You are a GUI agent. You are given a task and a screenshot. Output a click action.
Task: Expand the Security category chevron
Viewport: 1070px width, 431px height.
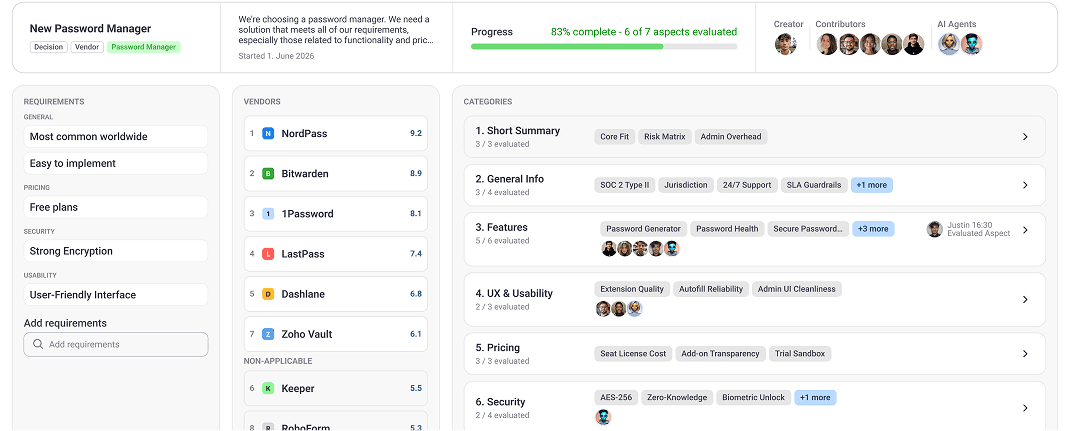1025,408
